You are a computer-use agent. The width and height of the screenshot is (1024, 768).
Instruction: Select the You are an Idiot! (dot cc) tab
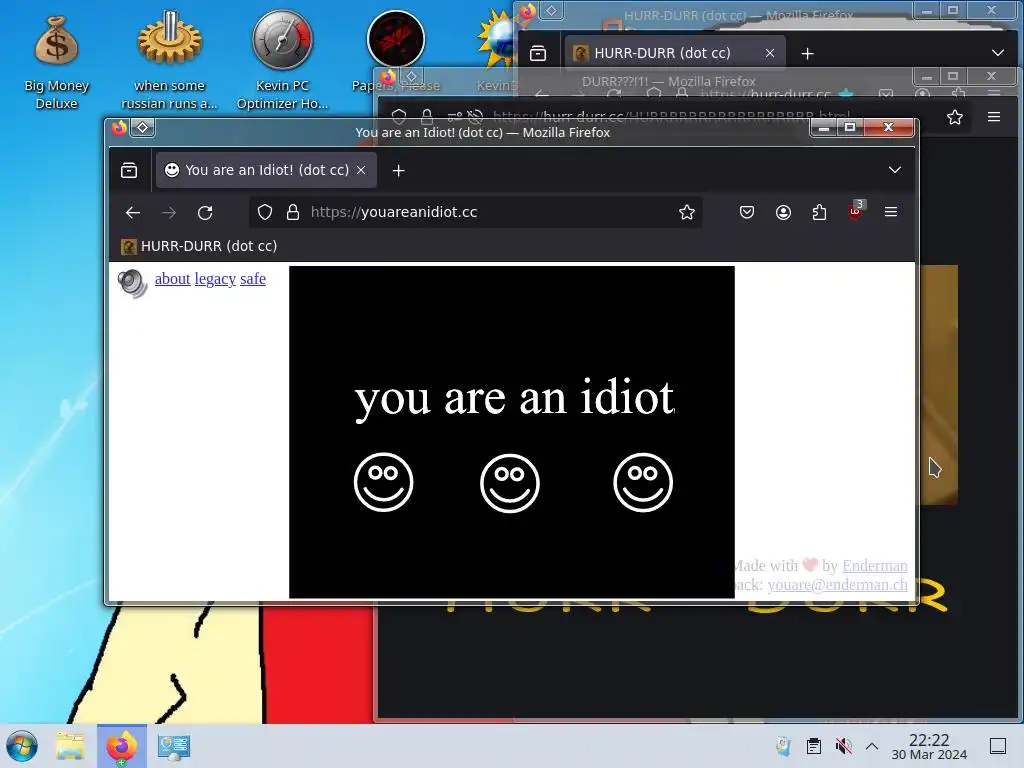click(x=266, y=170)
